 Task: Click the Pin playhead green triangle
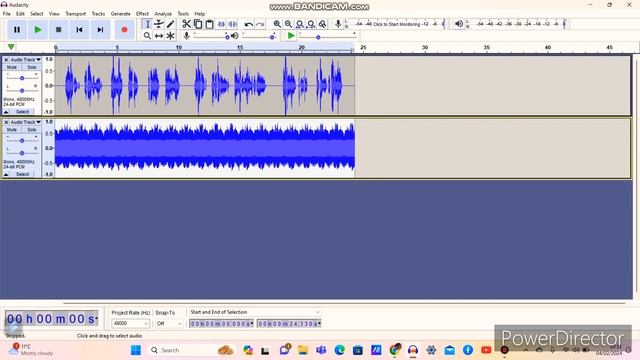pyautogui.click(x=11, y=47)
